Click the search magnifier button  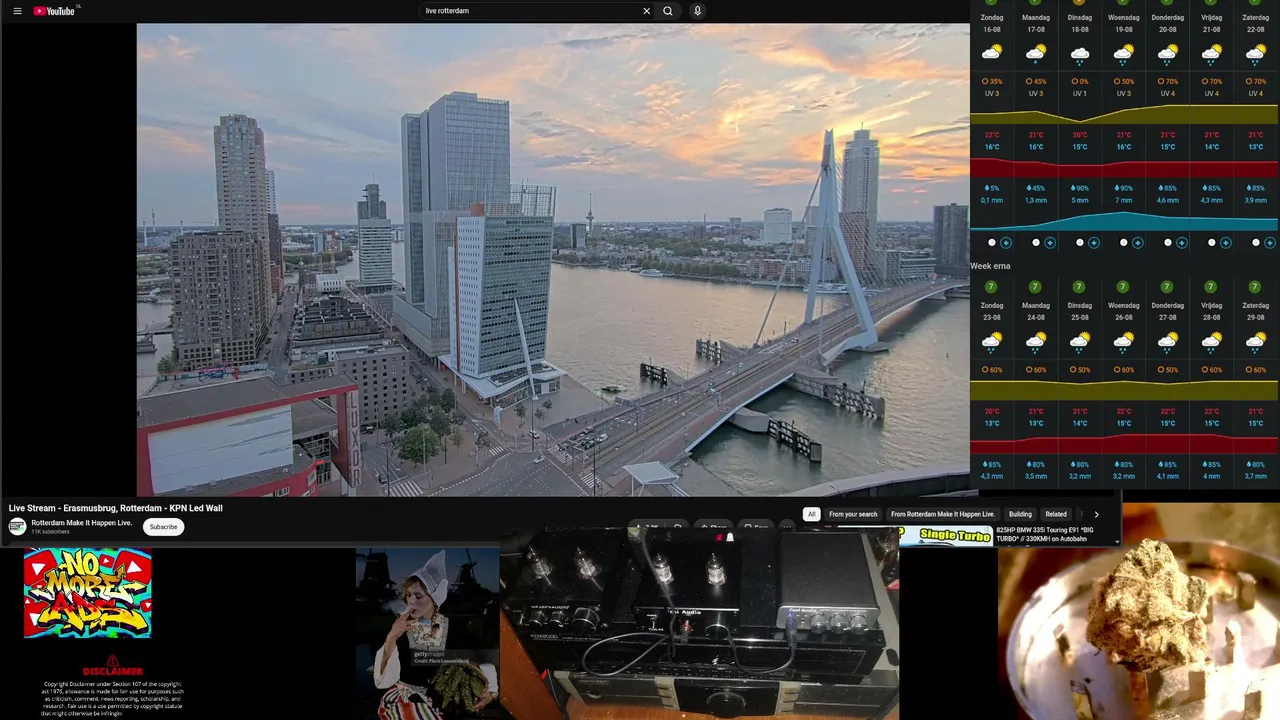pos(668,11)
